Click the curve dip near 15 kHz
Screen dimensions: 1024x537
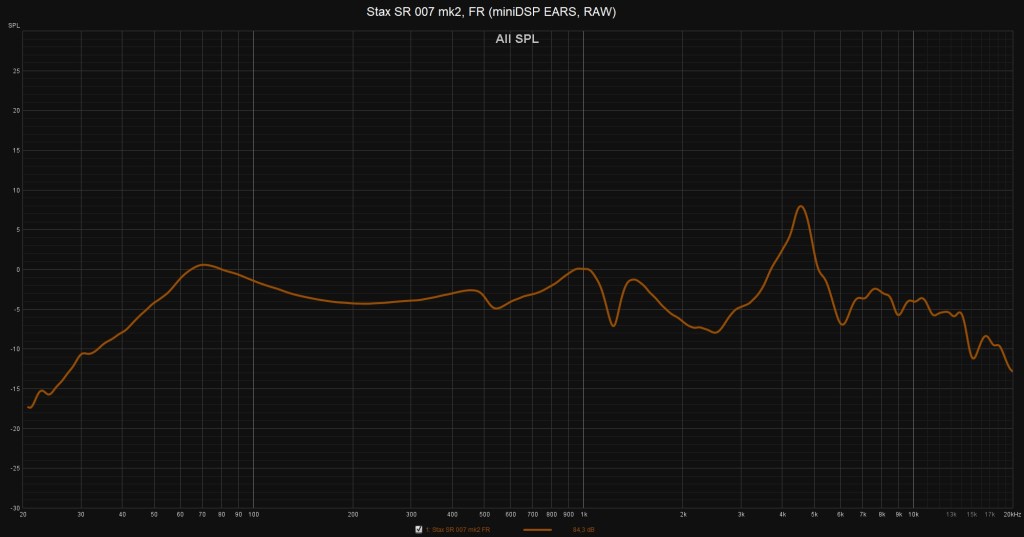pyautogui.click(x=973, y=357)
